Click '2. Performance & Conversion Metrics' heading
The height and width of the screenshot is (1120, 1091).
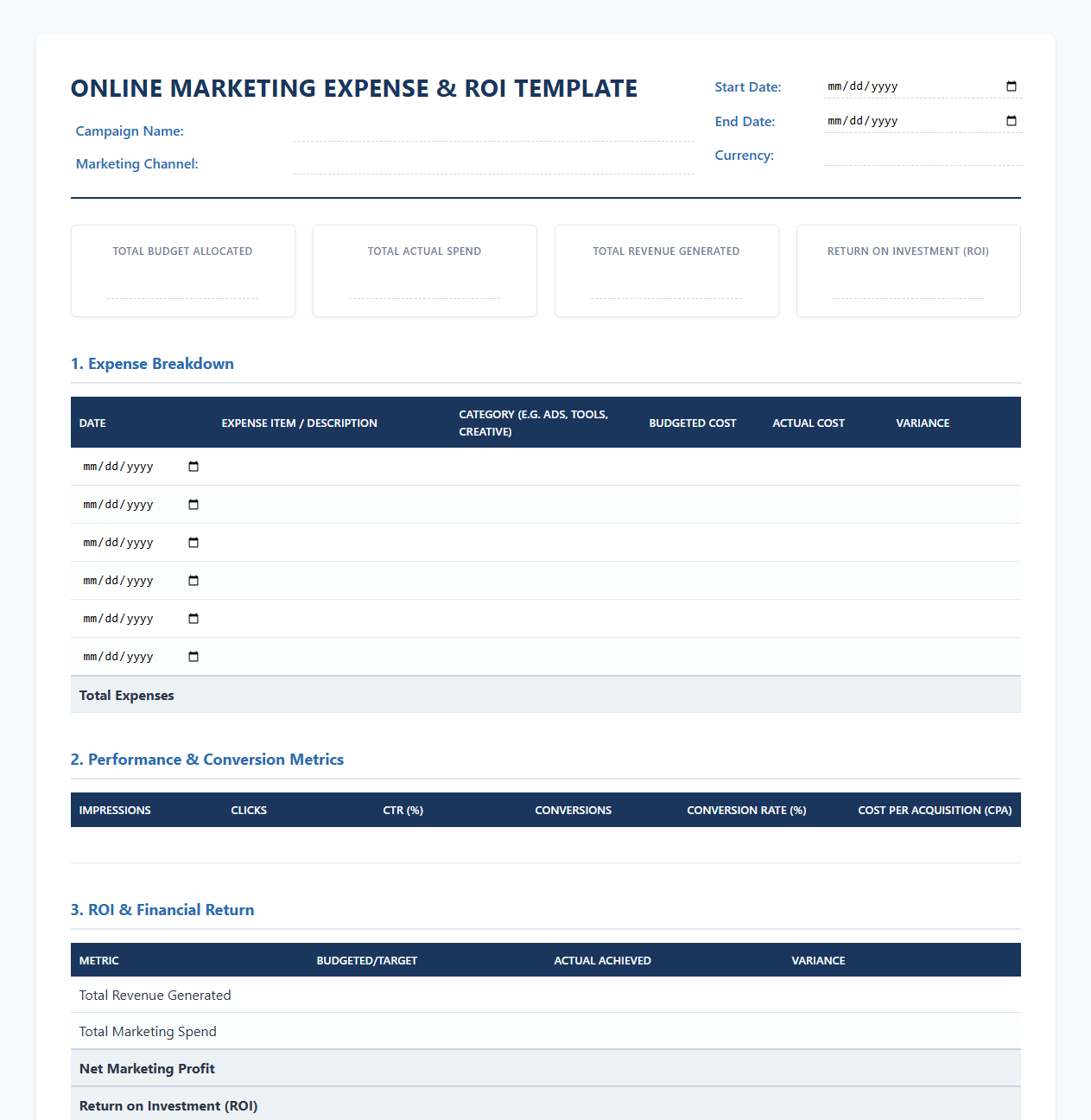tap(207, 760)
